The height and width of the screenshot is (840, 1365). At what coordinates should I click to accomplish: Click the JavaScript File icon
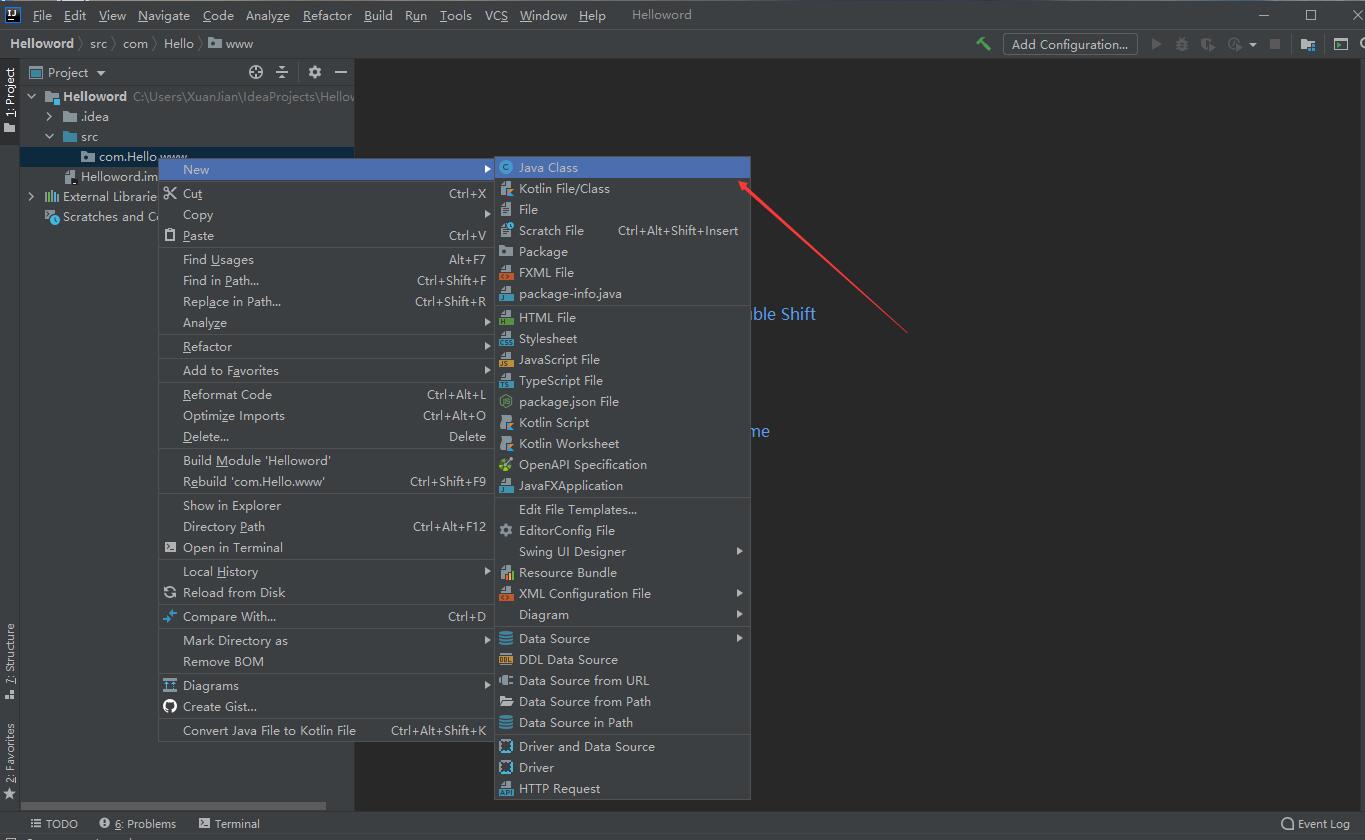[506, 360]
